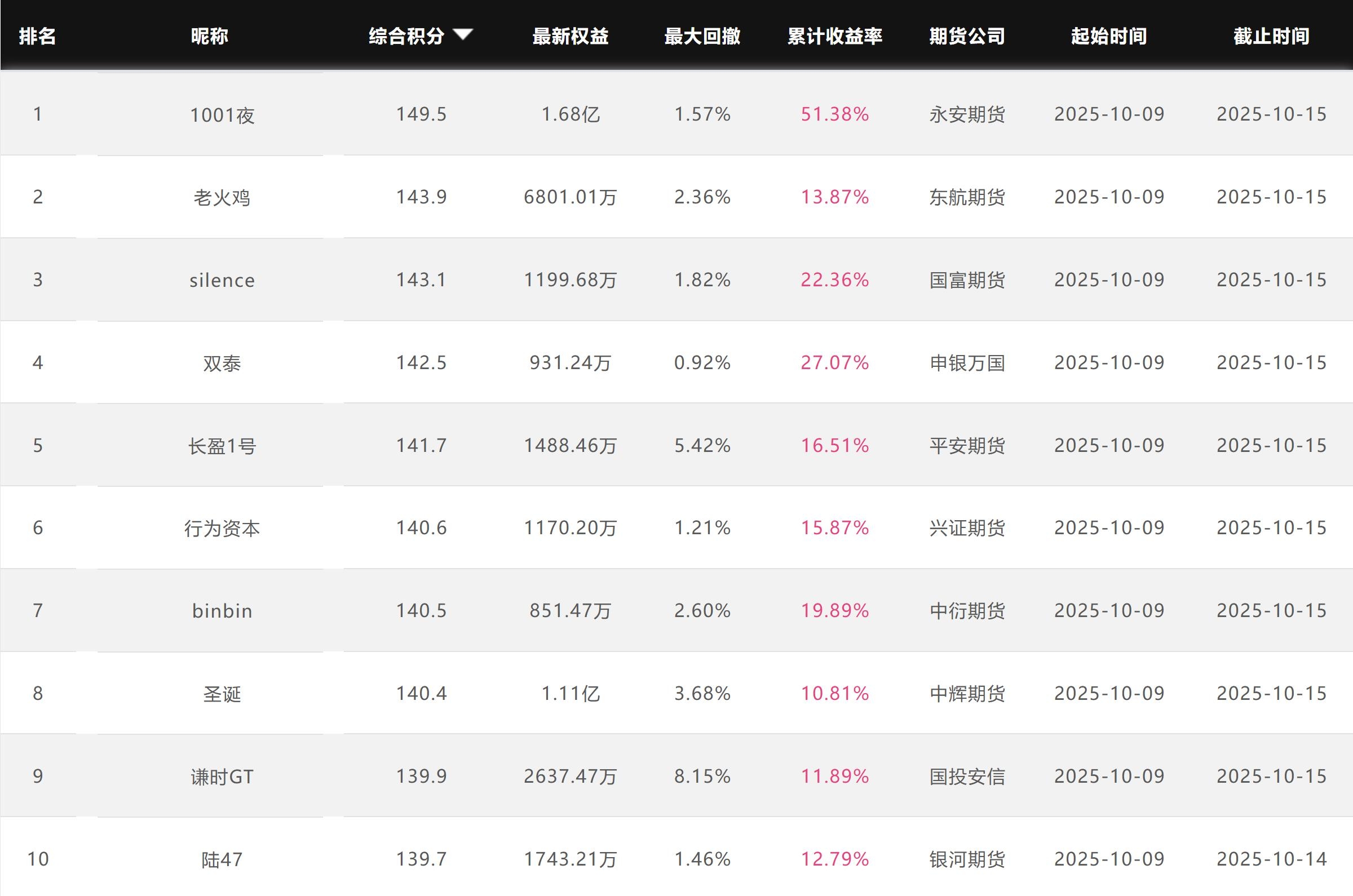
Task: Click the sort arrow beside 综合积分
Action: click(462, 34)
